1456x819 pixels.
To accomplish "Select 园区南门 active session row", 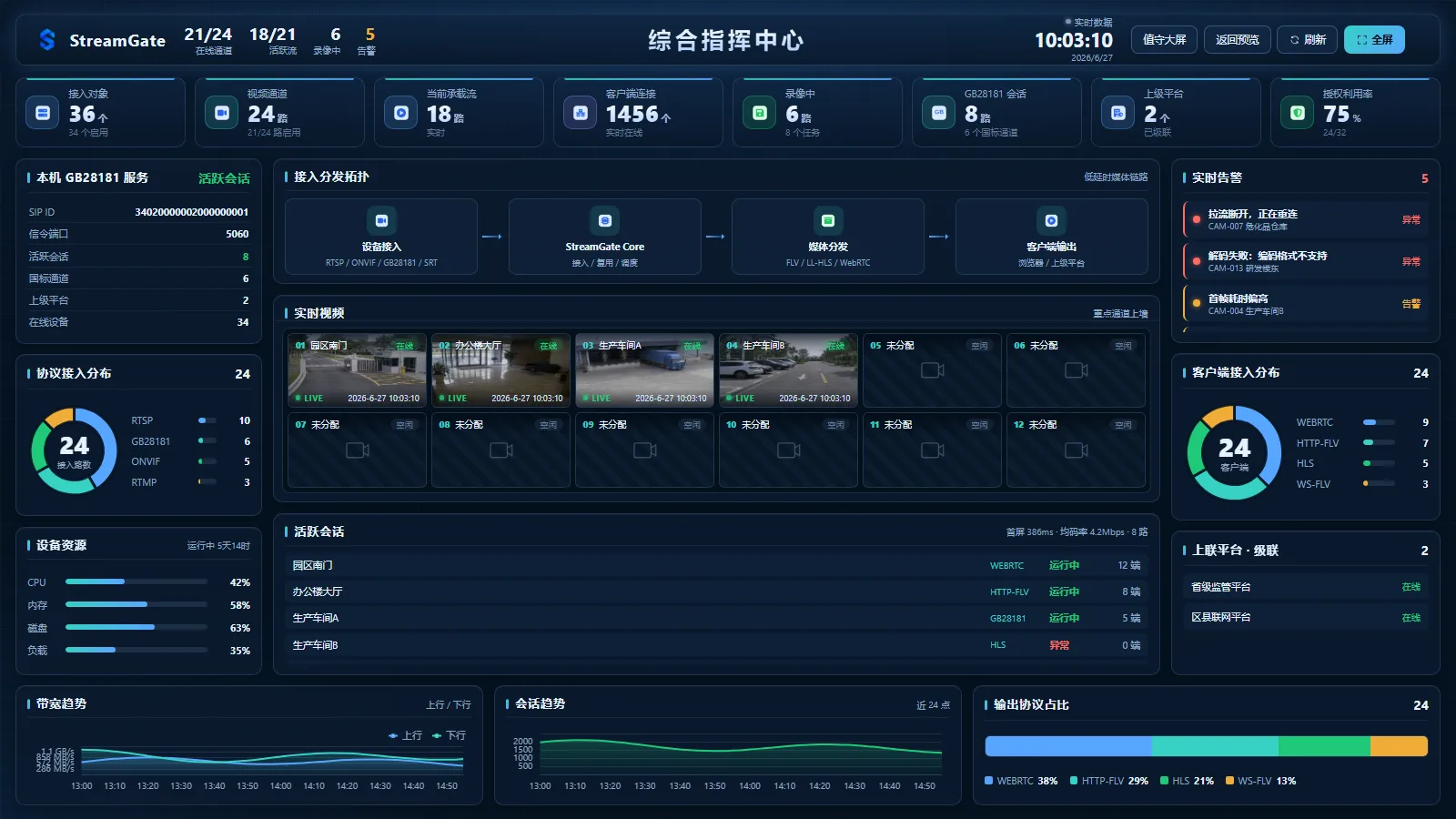I will coord(716,565).
